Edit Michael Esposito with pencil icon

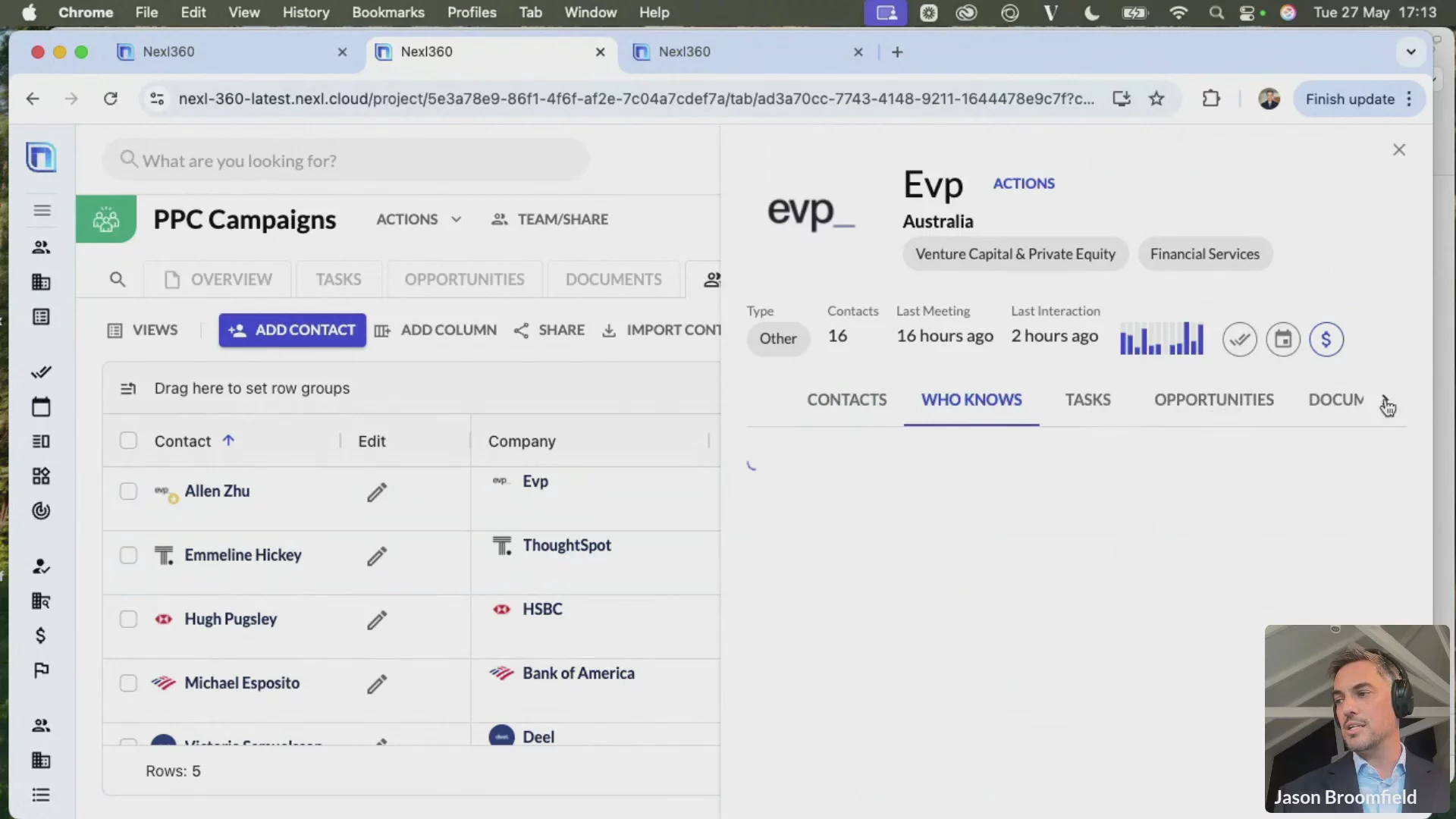click(377, 684)
